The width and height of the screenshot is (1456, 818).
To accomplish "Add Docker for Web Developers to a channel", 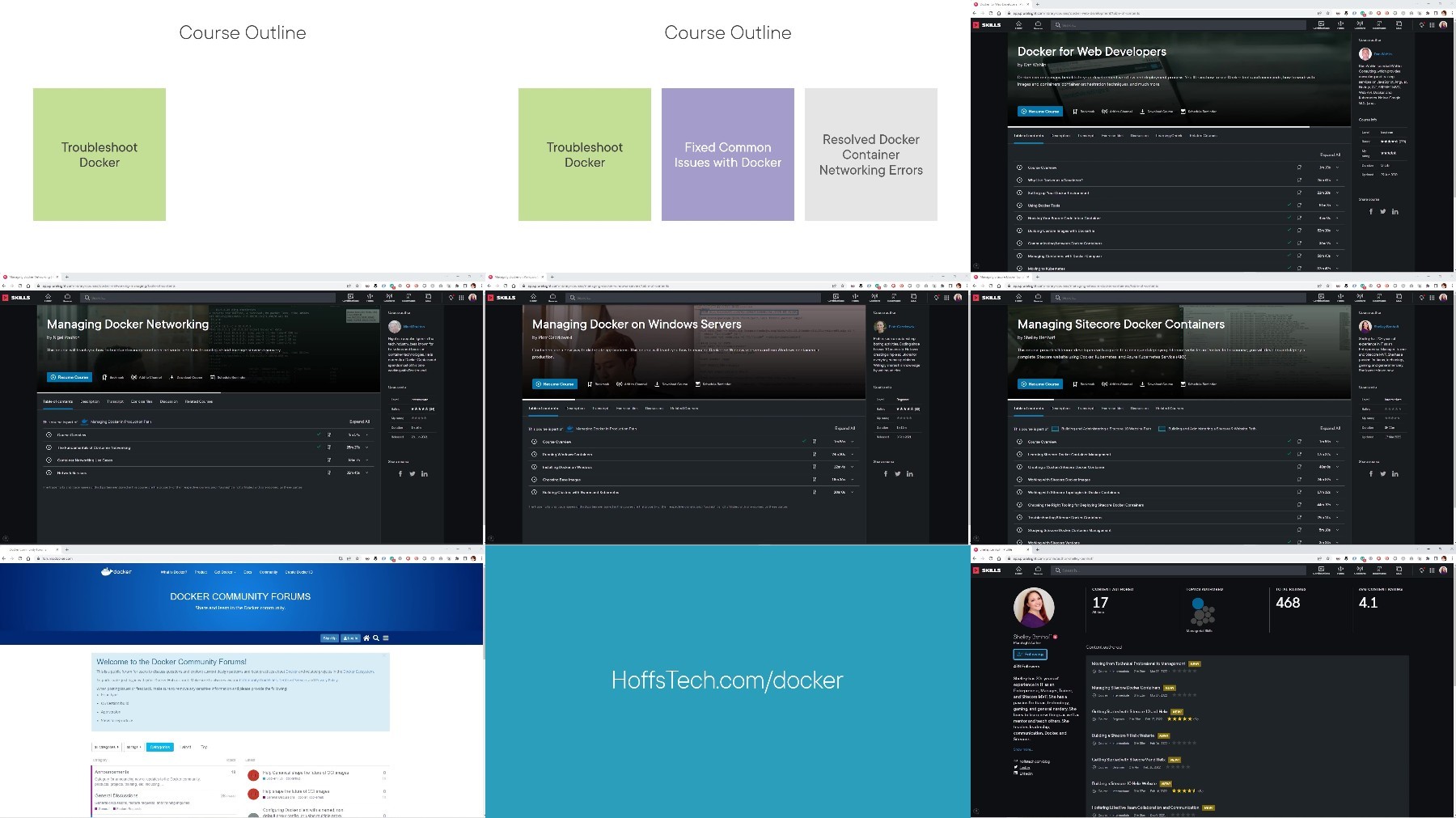I will (1117, 112).
